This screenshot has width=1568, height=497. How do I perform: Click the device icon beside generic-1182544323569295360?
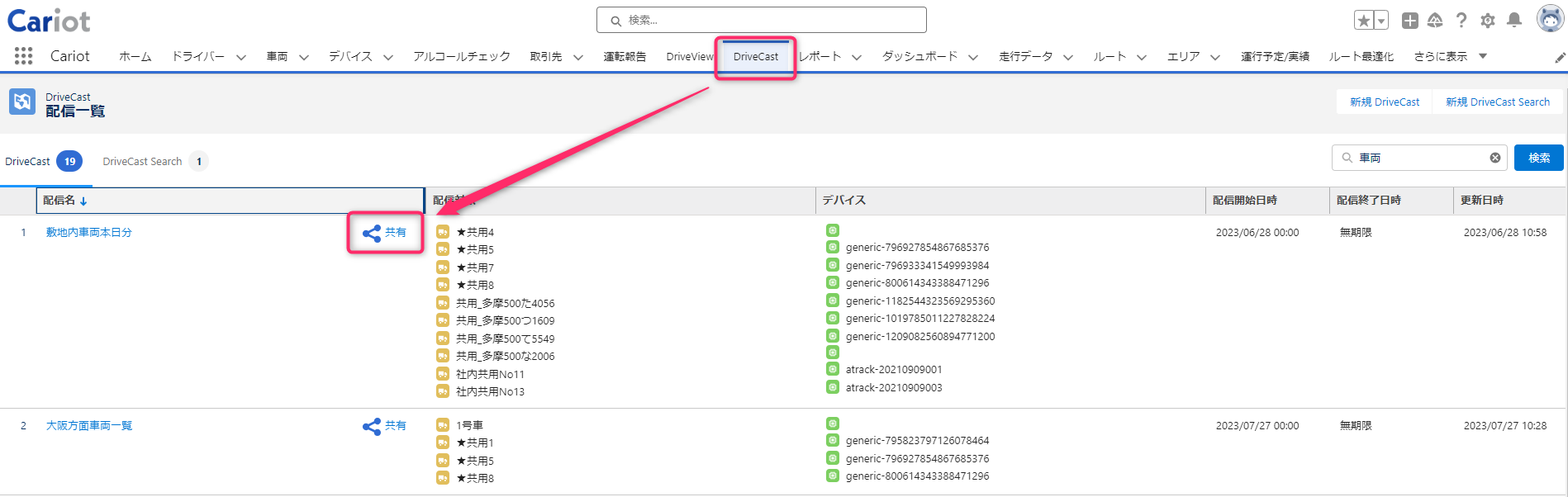(x=833, y=301)
